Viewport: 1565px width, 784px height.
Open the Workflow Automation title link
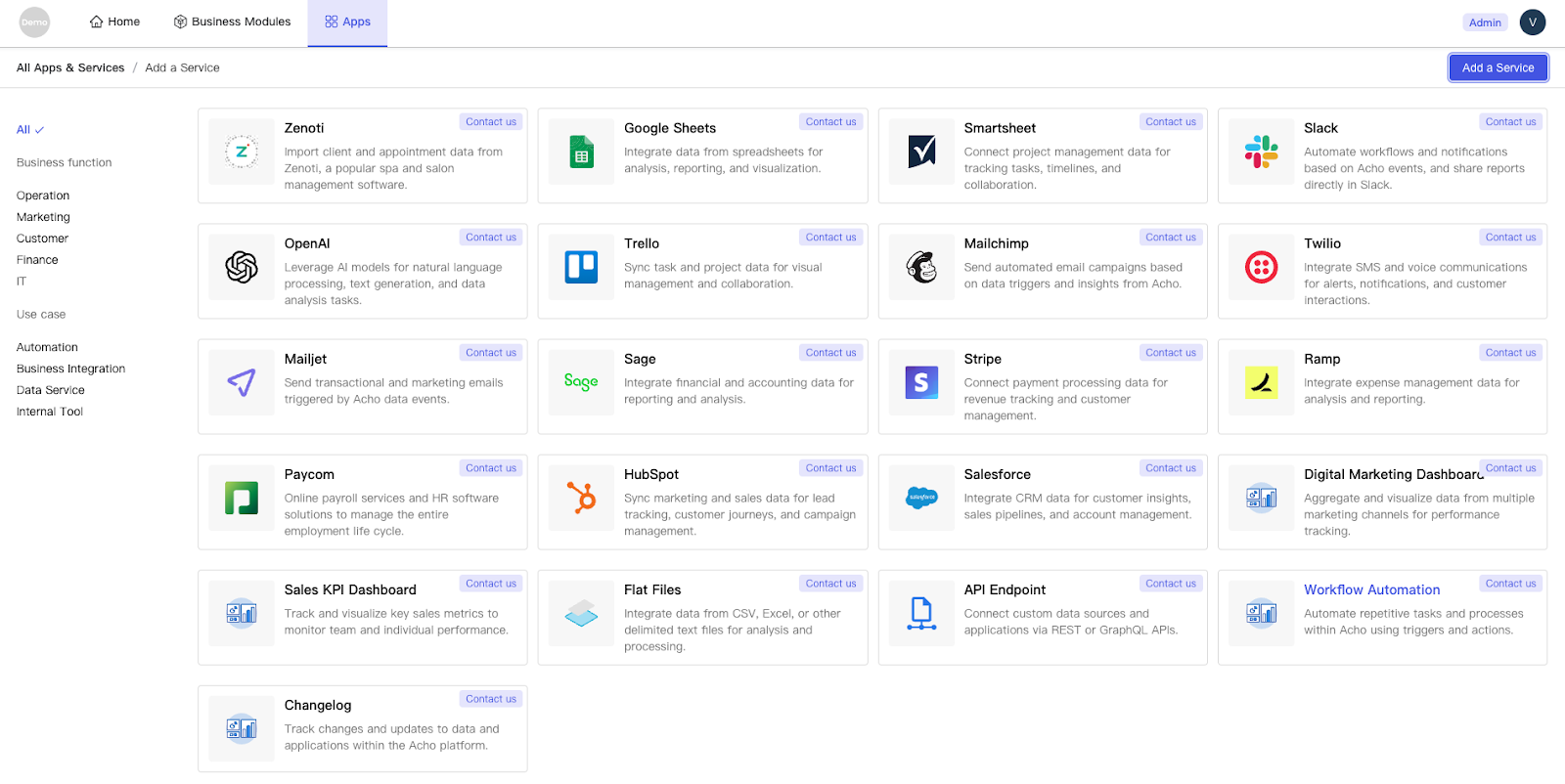pyautogui.click(x=1371, y=589)
